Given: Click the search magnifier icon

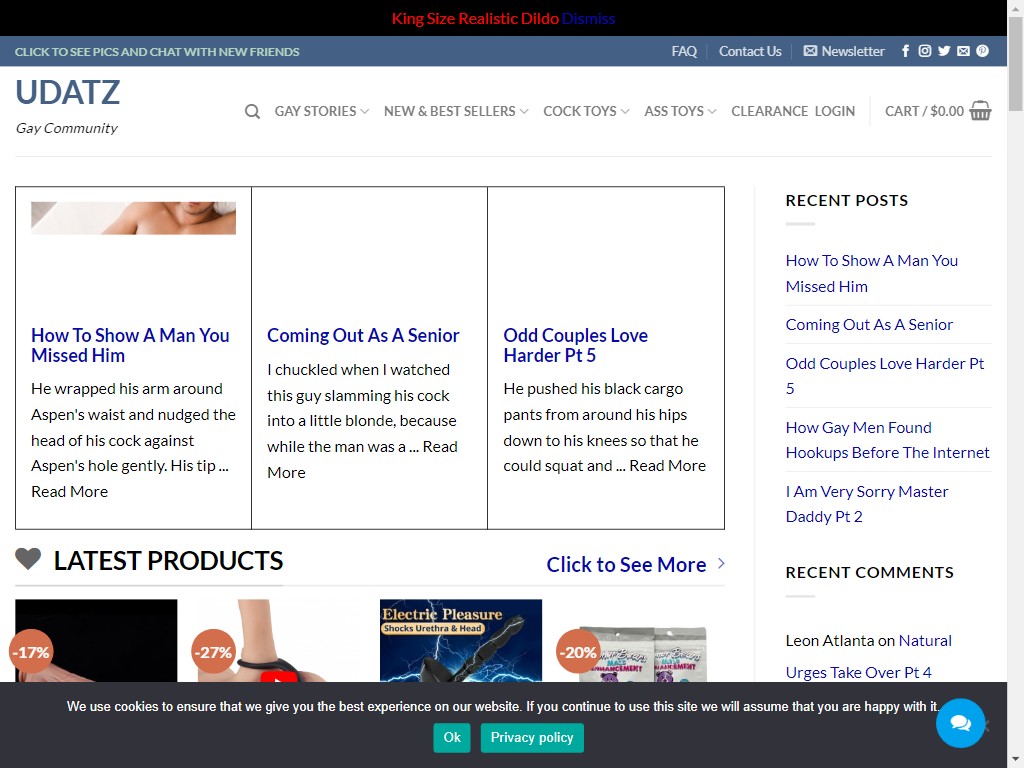Looking at the screenshot, I should tap(252, 112).
